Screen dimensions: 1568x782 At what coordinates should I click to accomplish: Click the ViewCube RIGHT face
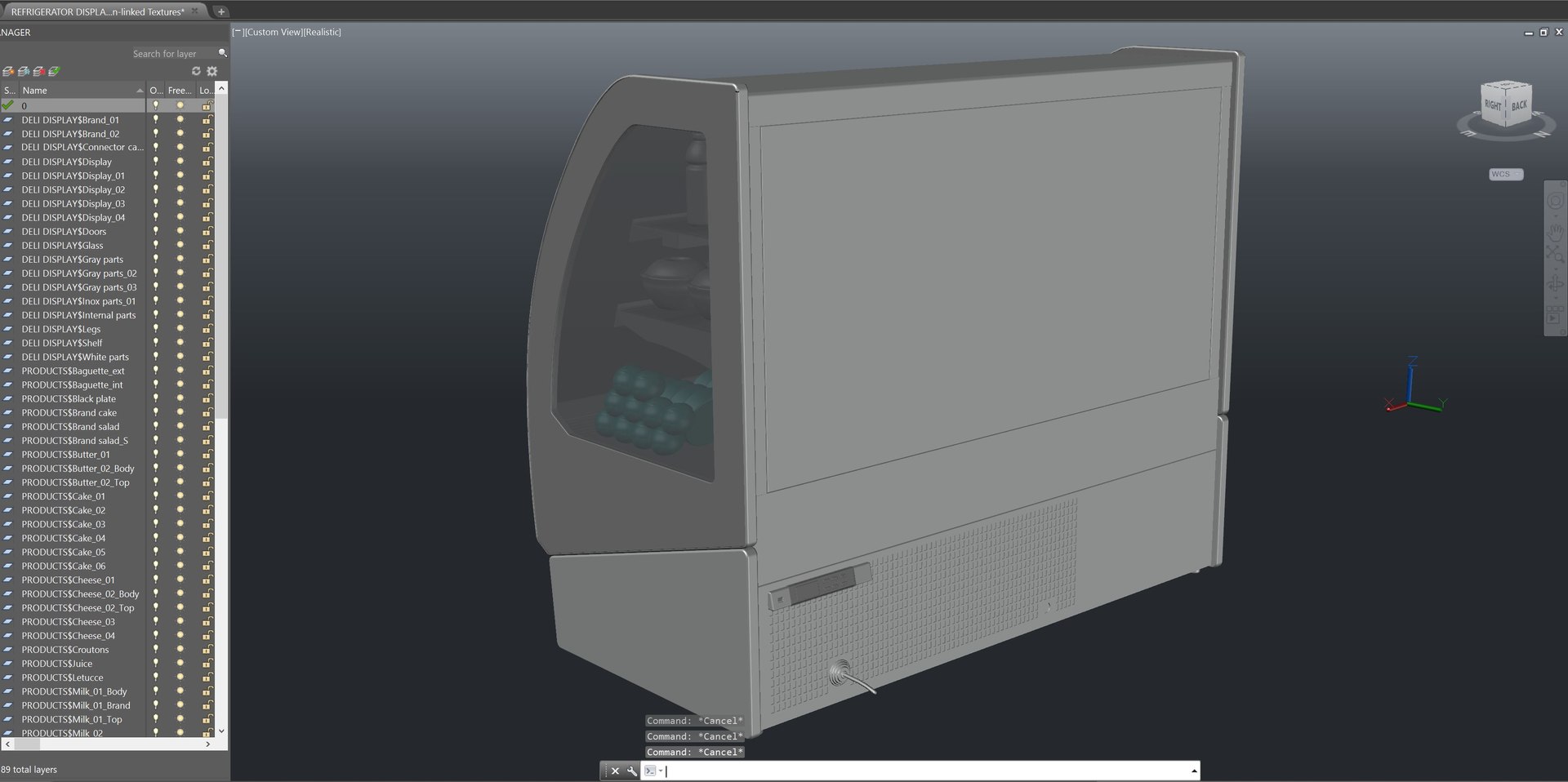(1493, 105)
